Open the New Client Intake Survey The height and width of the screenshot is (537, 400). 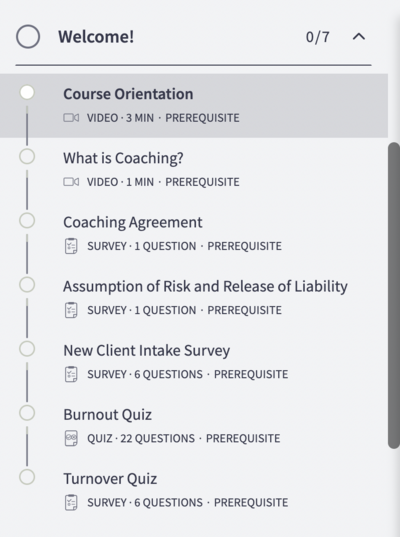tap(194, 362)
